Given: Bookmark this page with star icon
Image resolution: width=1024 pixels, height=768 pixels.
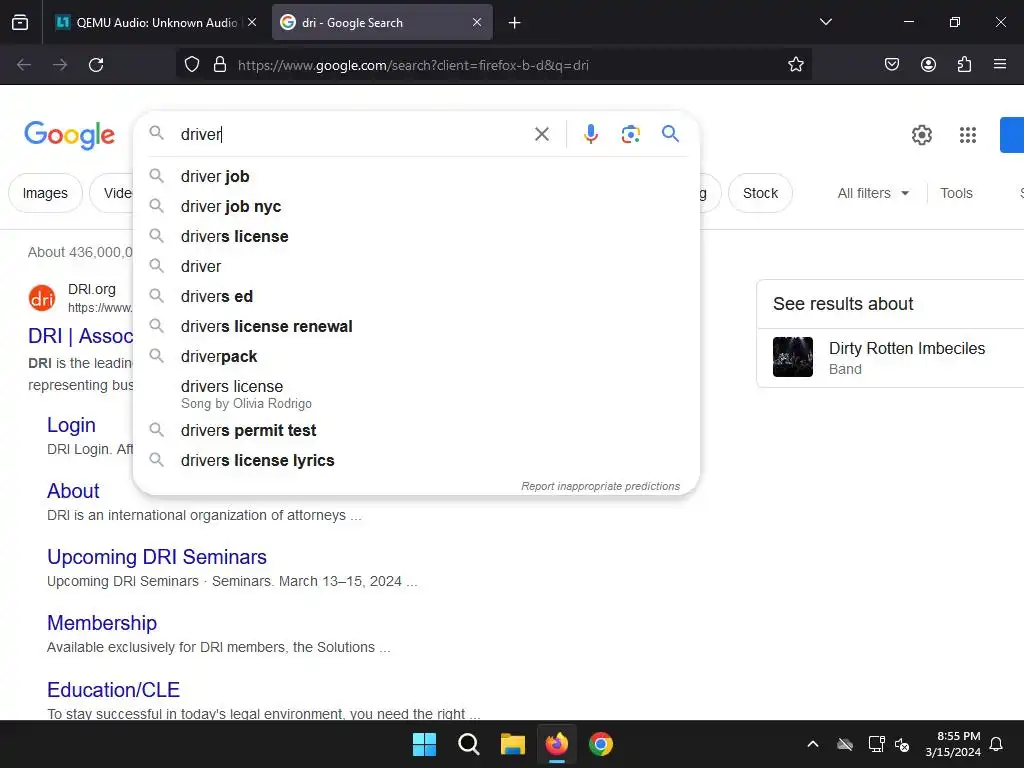Looking at the screenshot, I should 795,65.
